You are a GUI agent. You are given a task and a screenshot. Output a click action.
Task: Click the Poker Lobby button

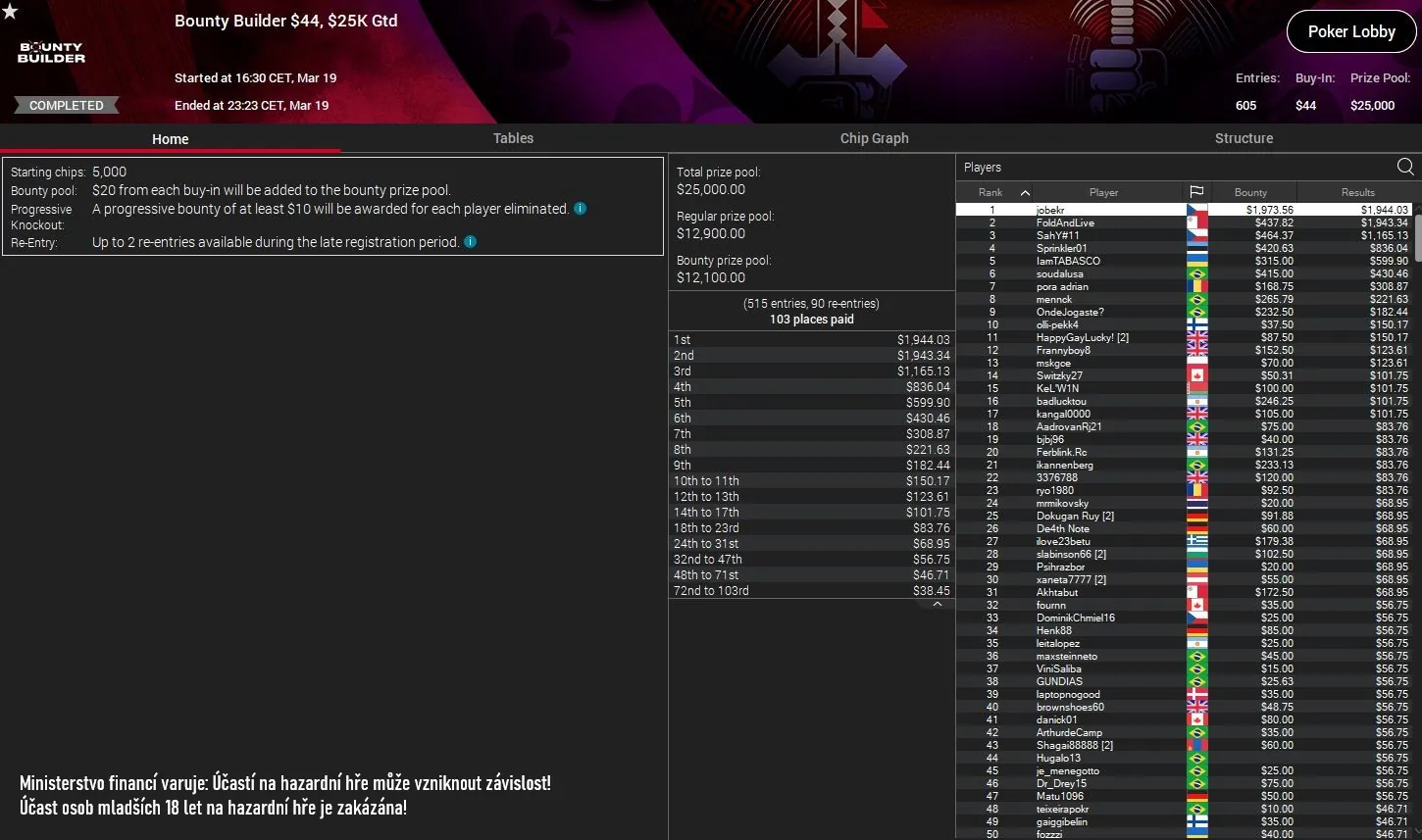(1350, 30)
